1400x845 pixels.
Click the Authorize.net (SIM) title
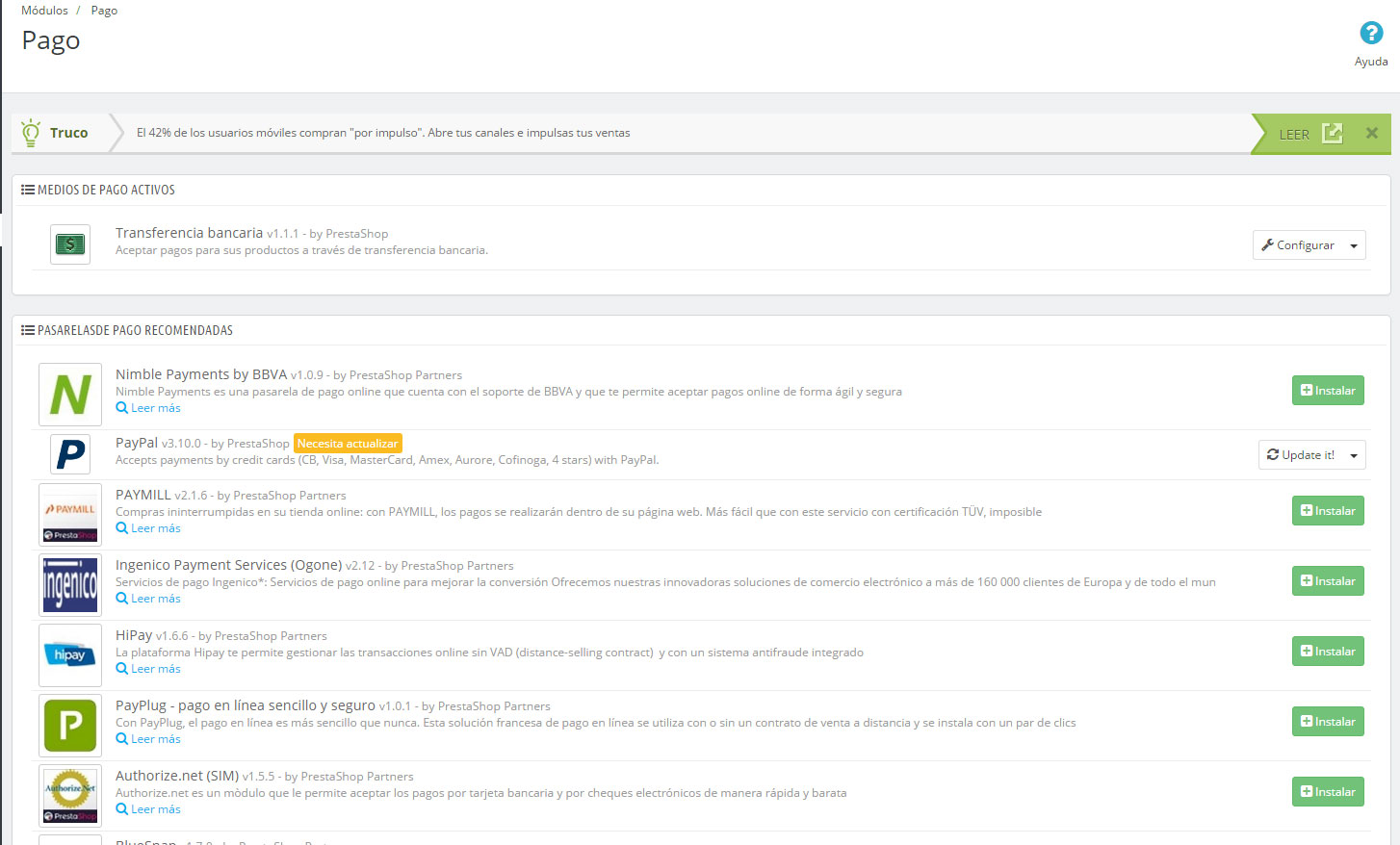(177, 776)
